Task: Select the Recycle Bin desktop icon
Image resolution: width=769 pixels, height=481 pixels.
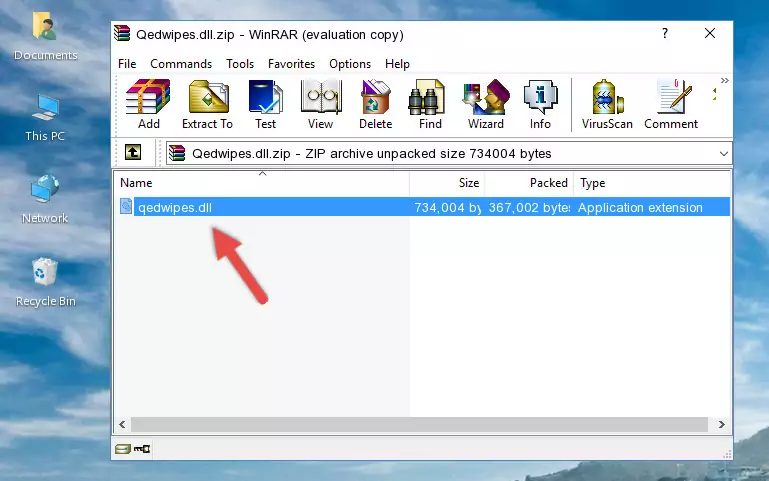Action: pos(46,282)
